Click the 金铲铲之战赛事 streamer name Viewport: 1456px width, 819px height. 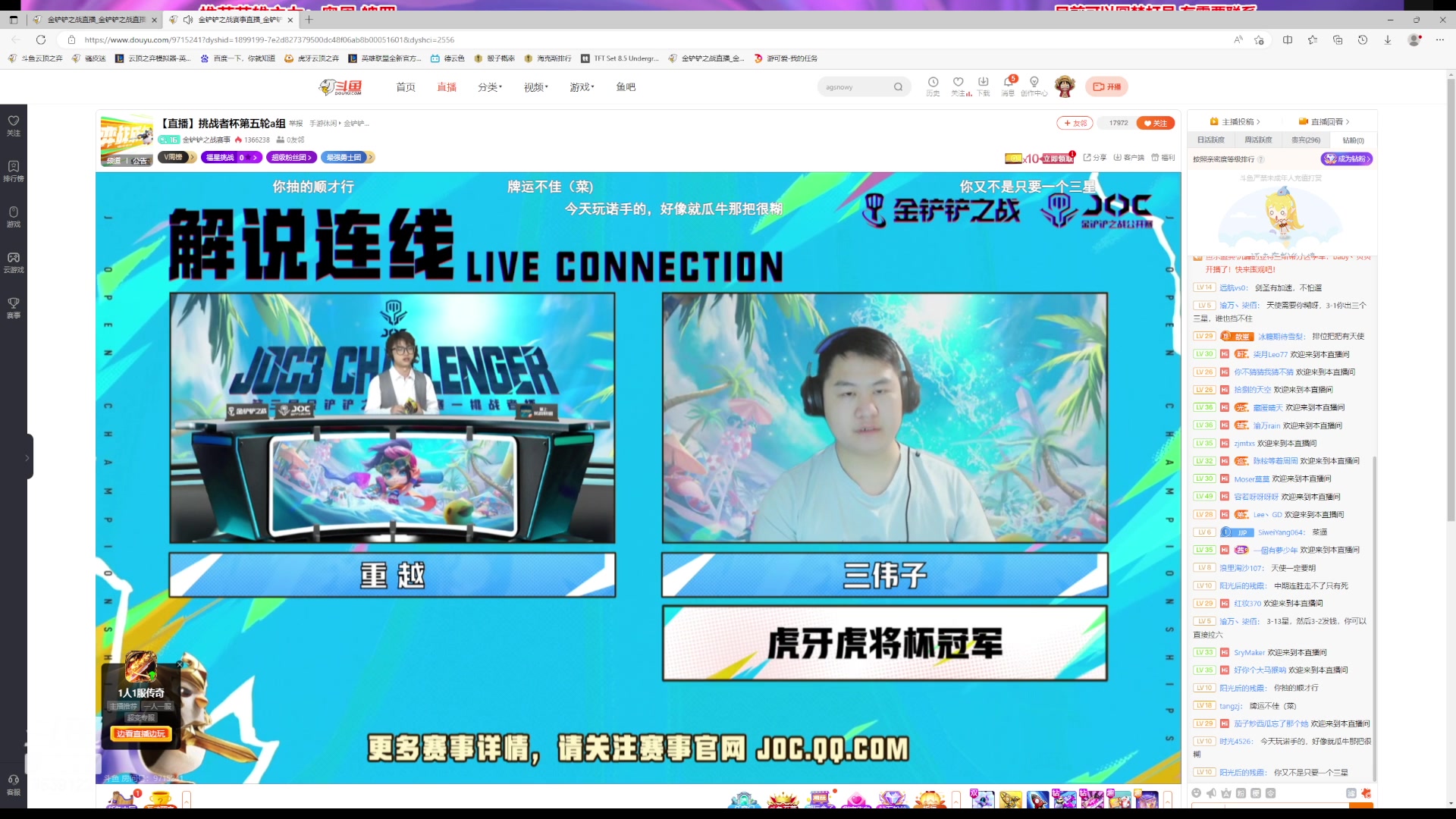click(x=206, y=140)
